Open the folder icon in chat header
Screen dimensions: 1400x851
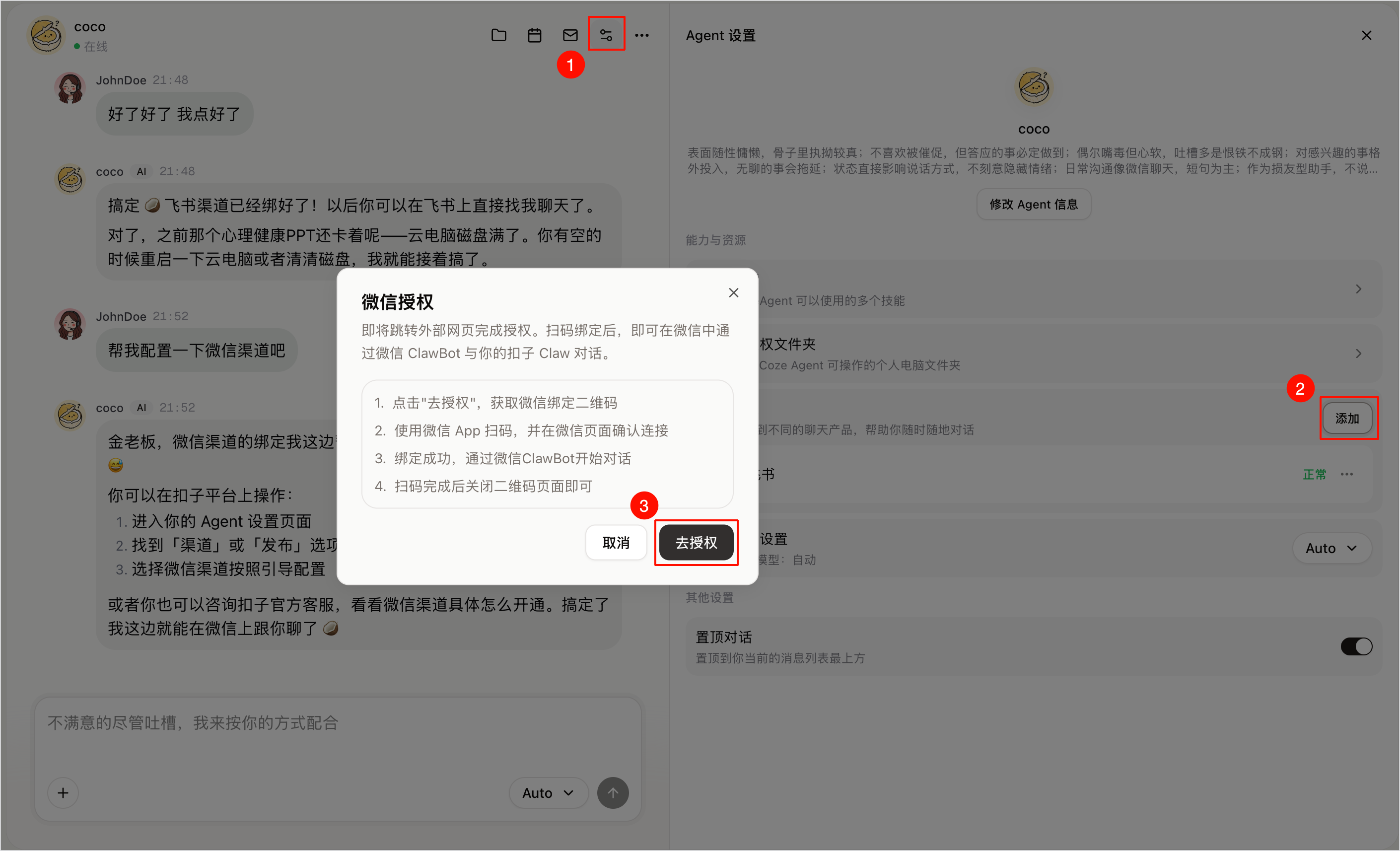[x=498, y=35]
